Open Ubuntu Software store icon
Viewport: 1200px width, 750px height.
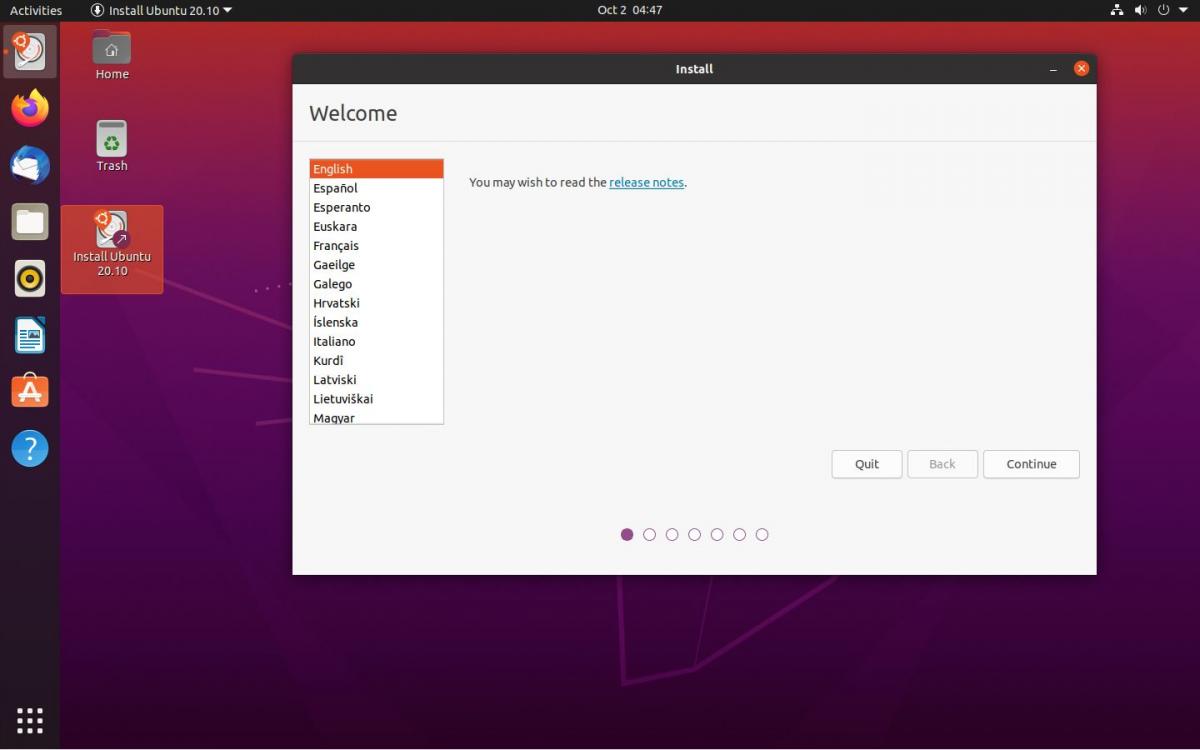tap(30, 391)
